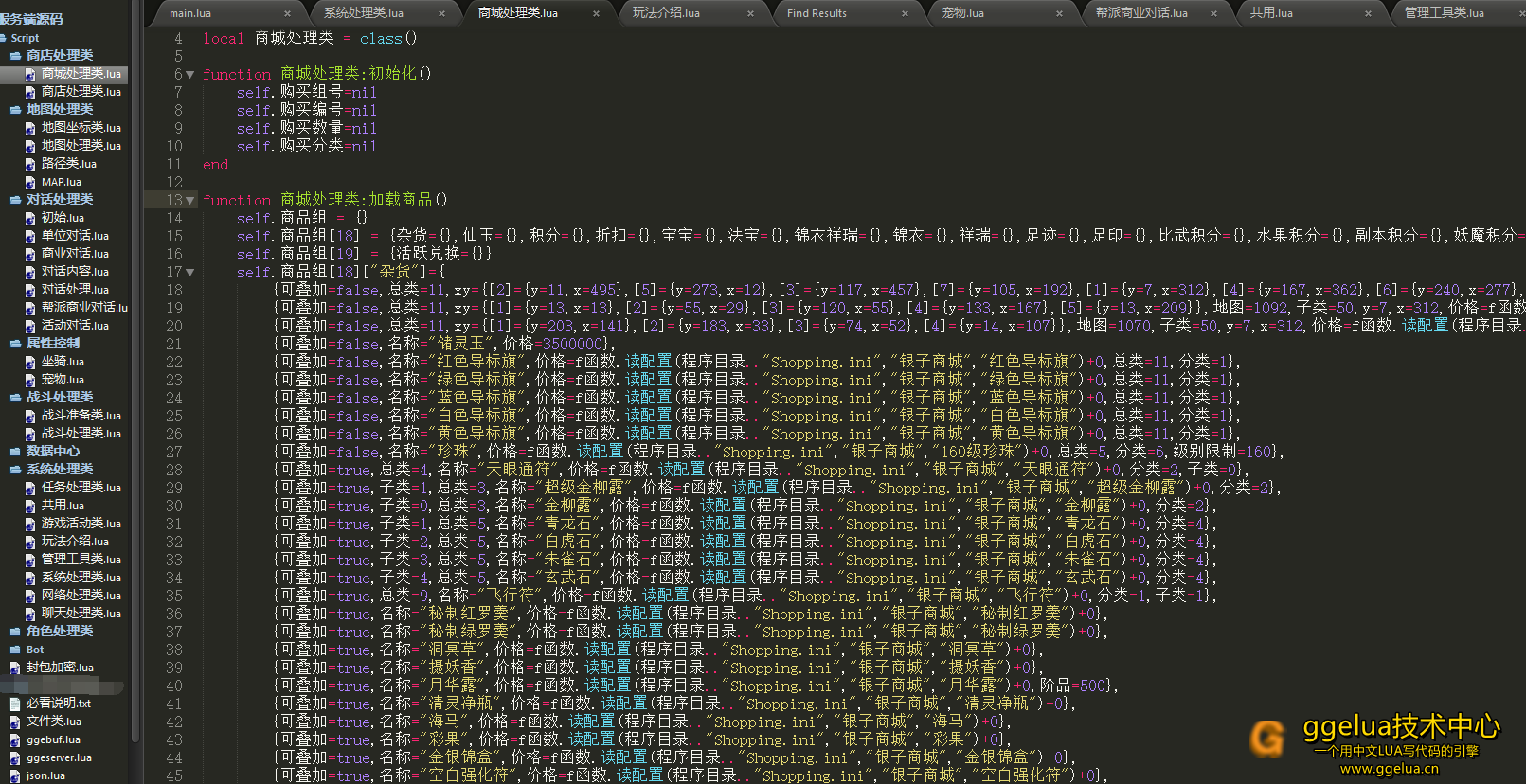Close the Find Results tab
Screen dimensions: 1526x784
click(905, 13)
